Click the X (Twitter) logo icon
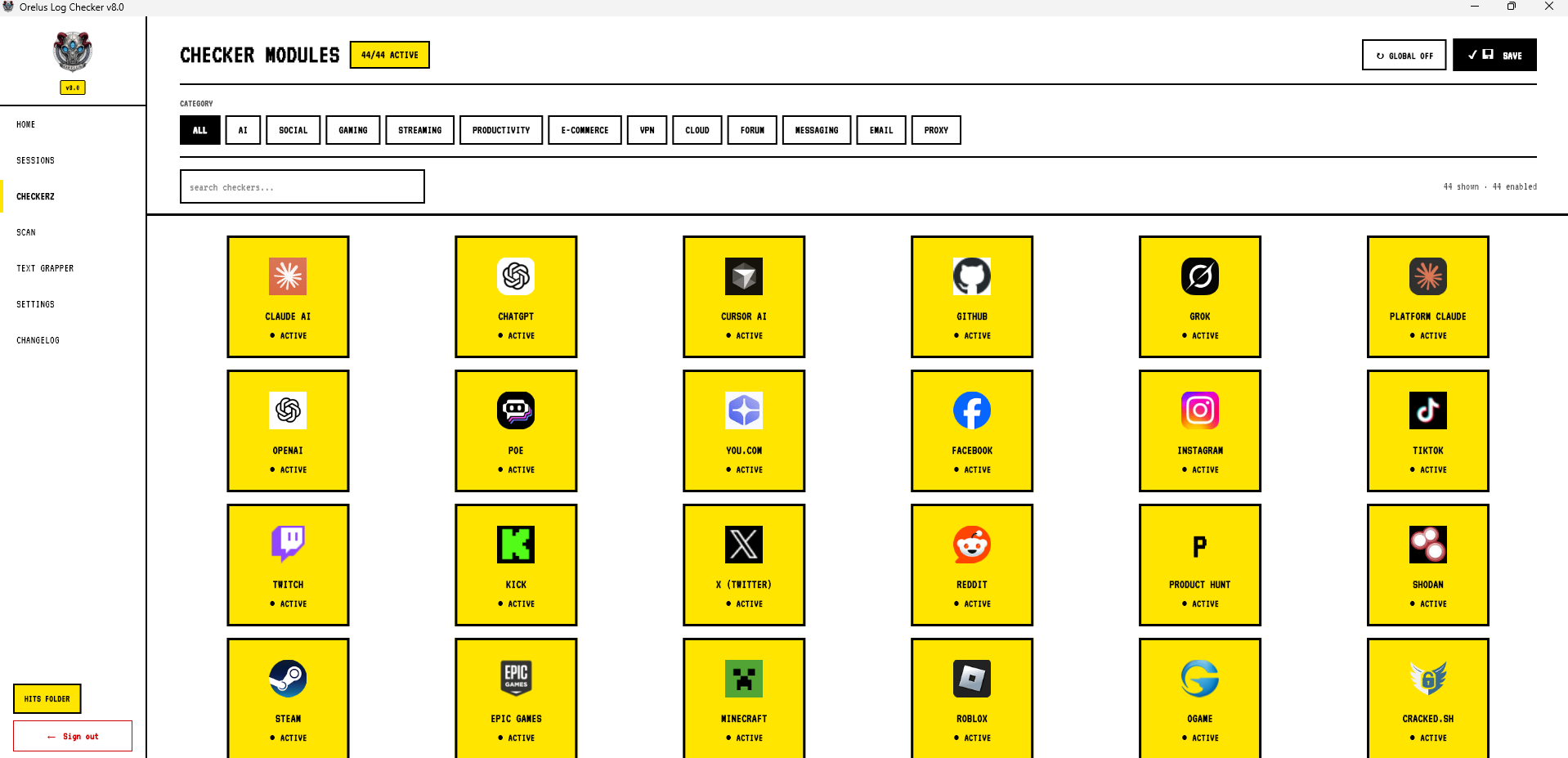Screen dimensions: 1568x758 click(744, 545)
